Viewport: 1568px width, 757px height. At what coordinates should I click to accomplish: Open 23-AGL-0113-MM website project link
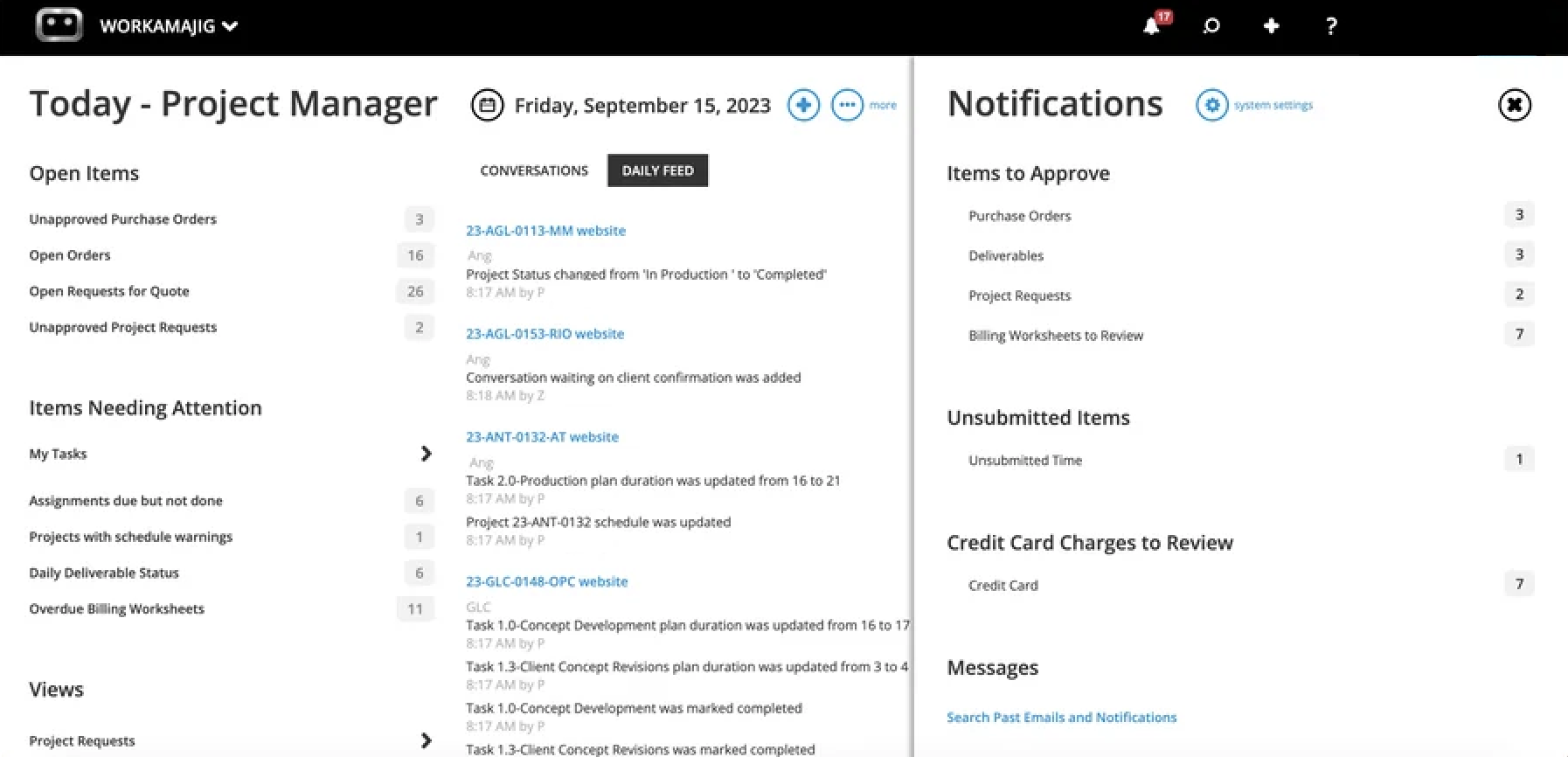click(x=545, y=231)
